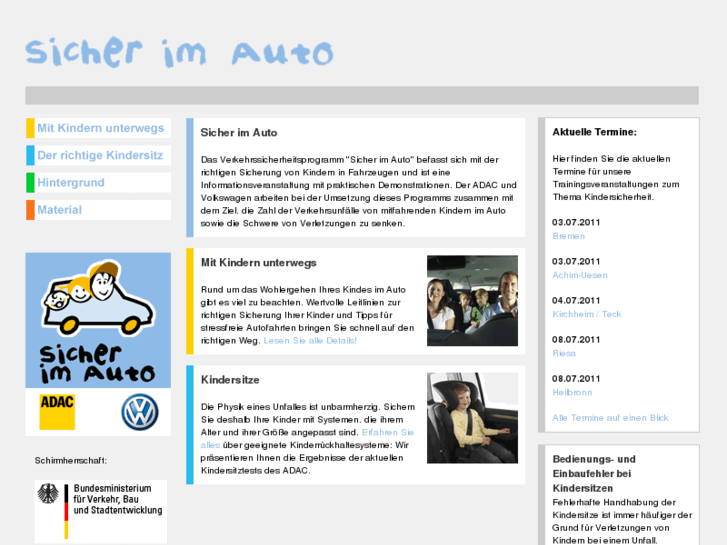The image size is (727, 545).
Task: Open the 'Achim-Uesen' event link
Action: pyautogui.click(x=580, y=275)
